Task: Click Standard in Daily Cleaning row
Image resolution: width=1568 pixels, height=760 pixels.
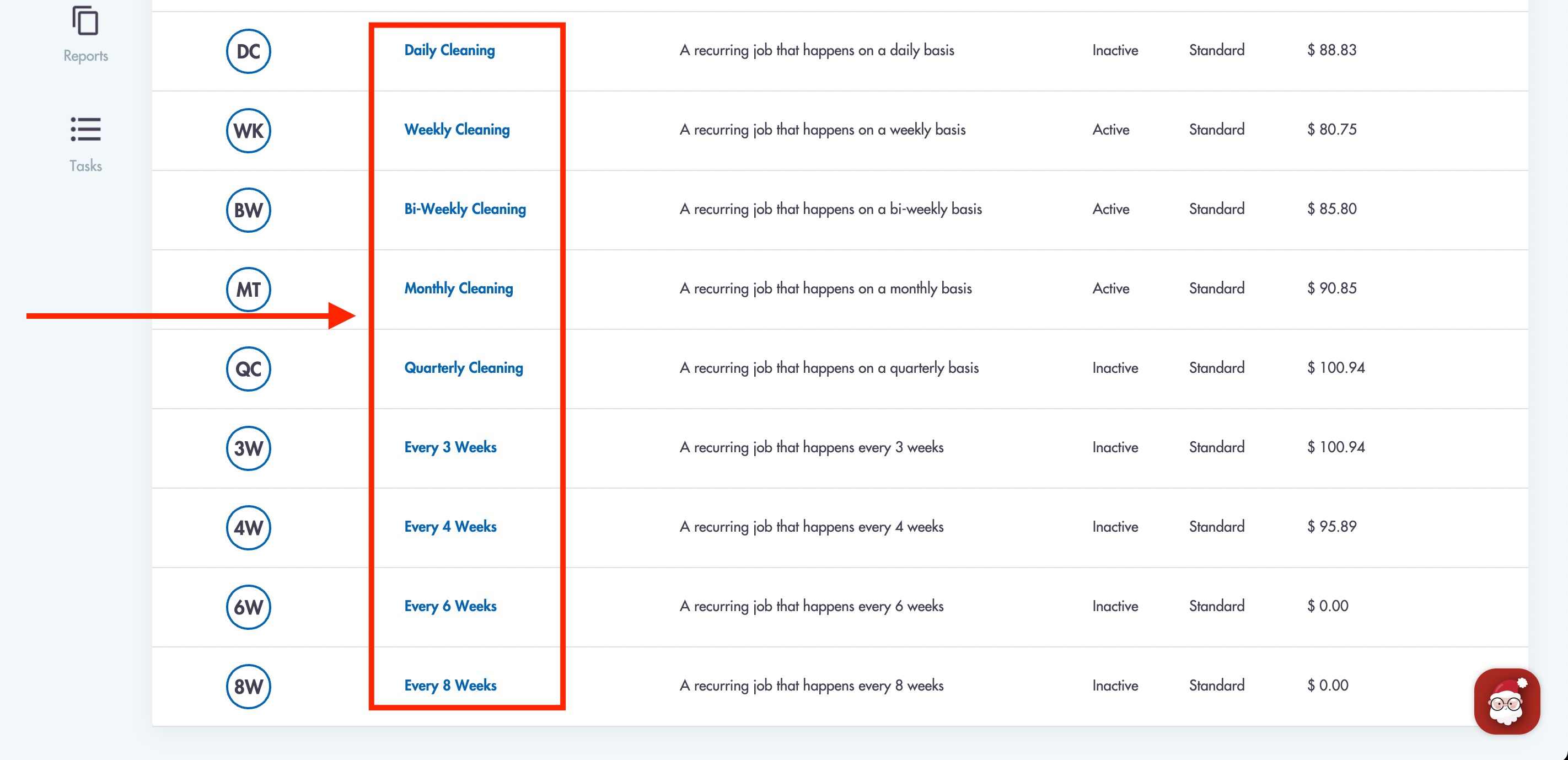Action: [1217, 50]
